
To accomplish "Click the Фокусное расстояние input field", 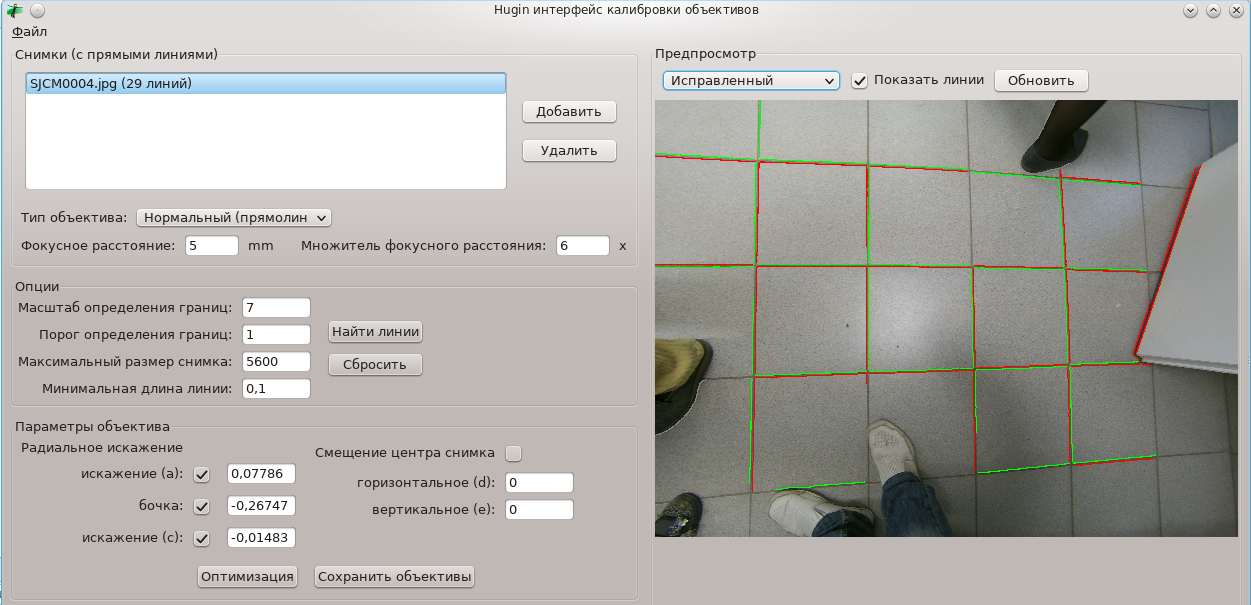I will [x=211, y=246].
